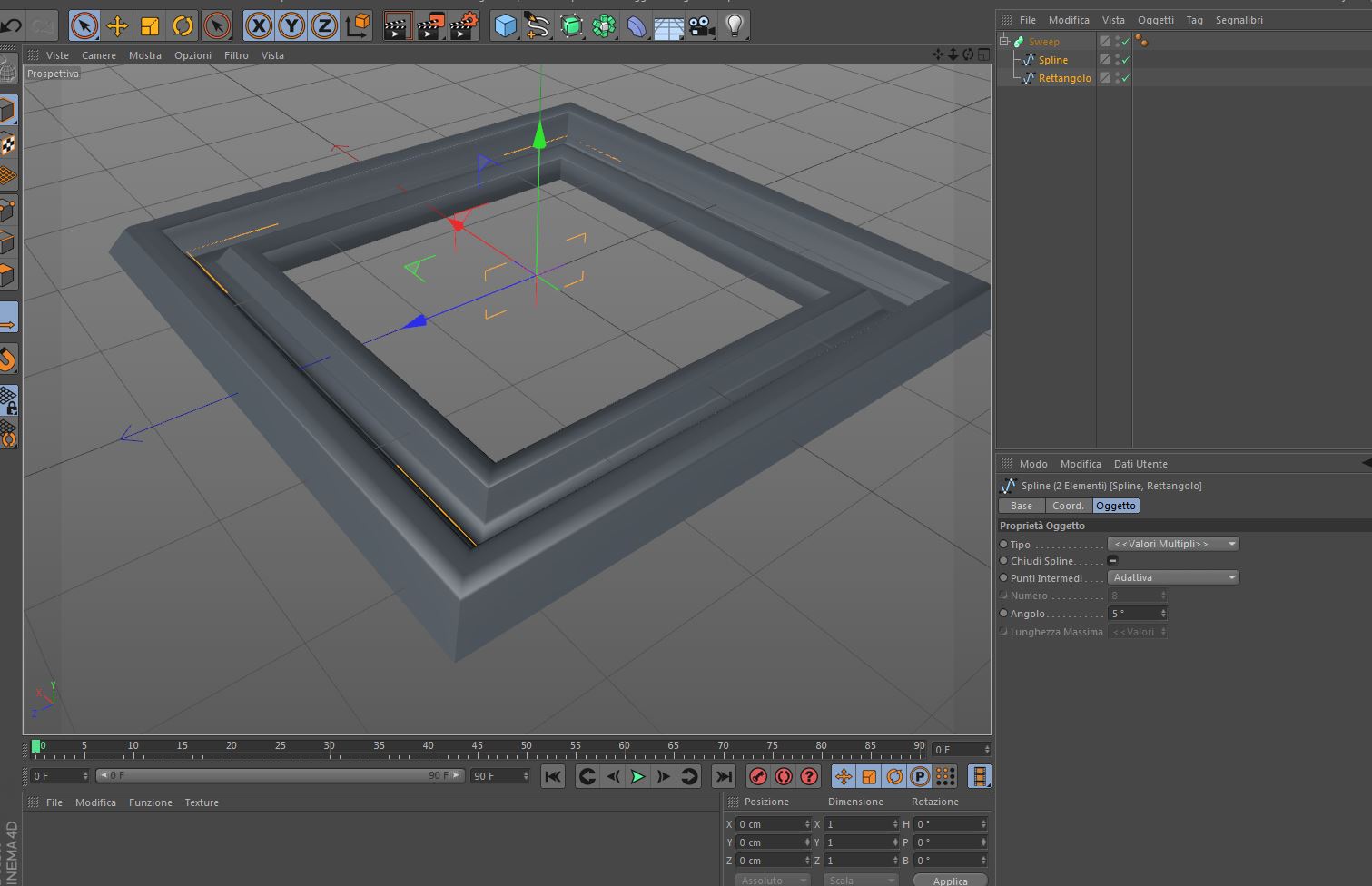
Task: Open Segnalibri menu in object manager
Action: pyautogui.click(x=1239, y=20)
